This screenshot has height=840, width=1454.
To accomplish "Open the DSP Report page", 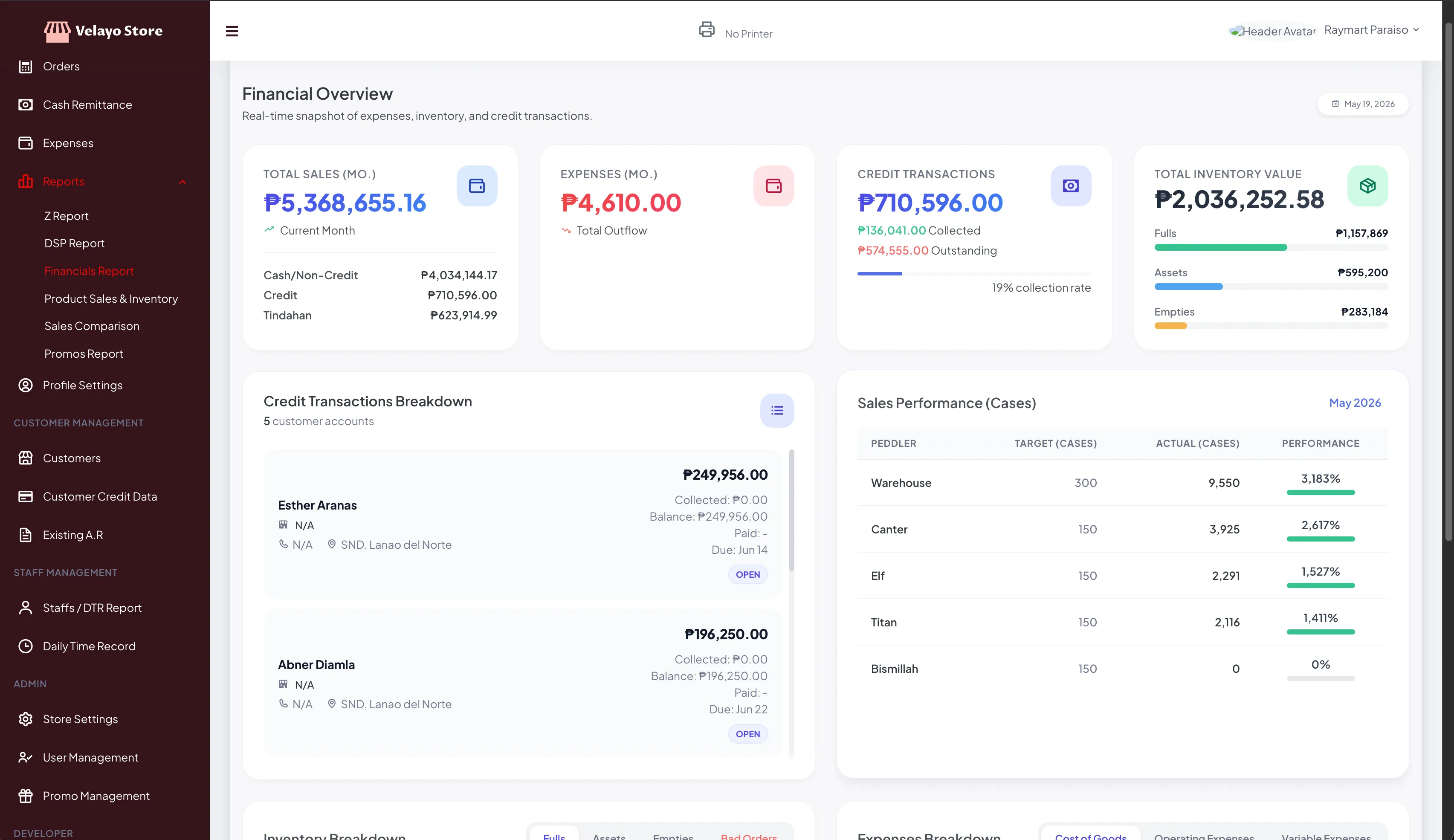I will tap(74, 243).
